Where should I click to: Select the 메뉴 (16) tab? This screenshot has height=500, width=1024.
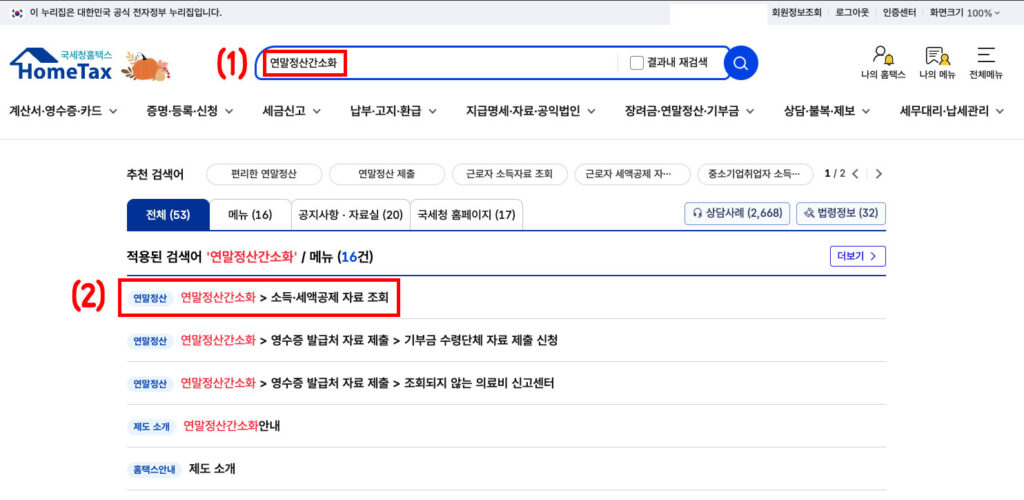[250, 215]
